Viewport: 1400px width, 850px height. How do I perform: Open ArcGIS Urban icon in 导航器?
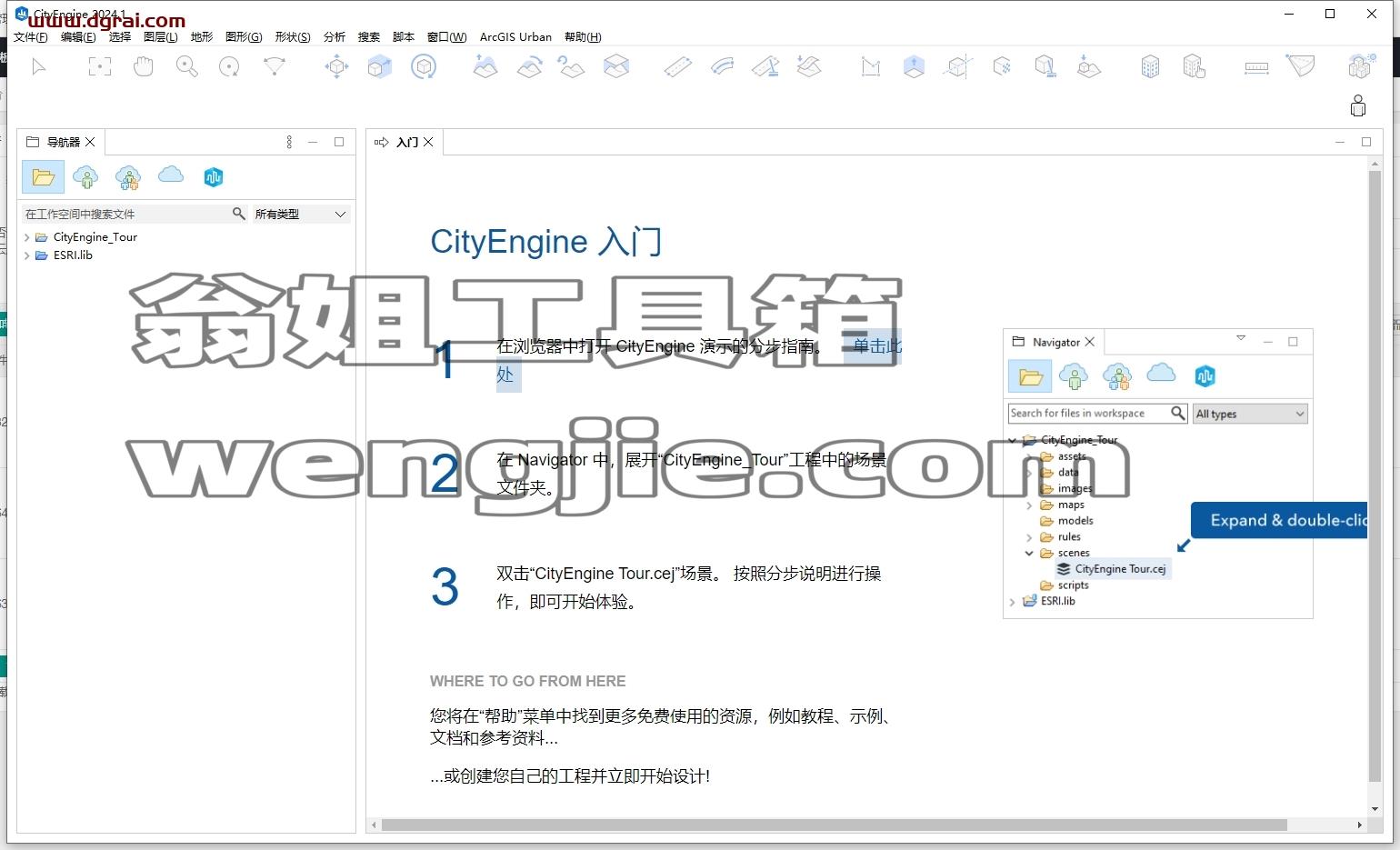(214, 177)
